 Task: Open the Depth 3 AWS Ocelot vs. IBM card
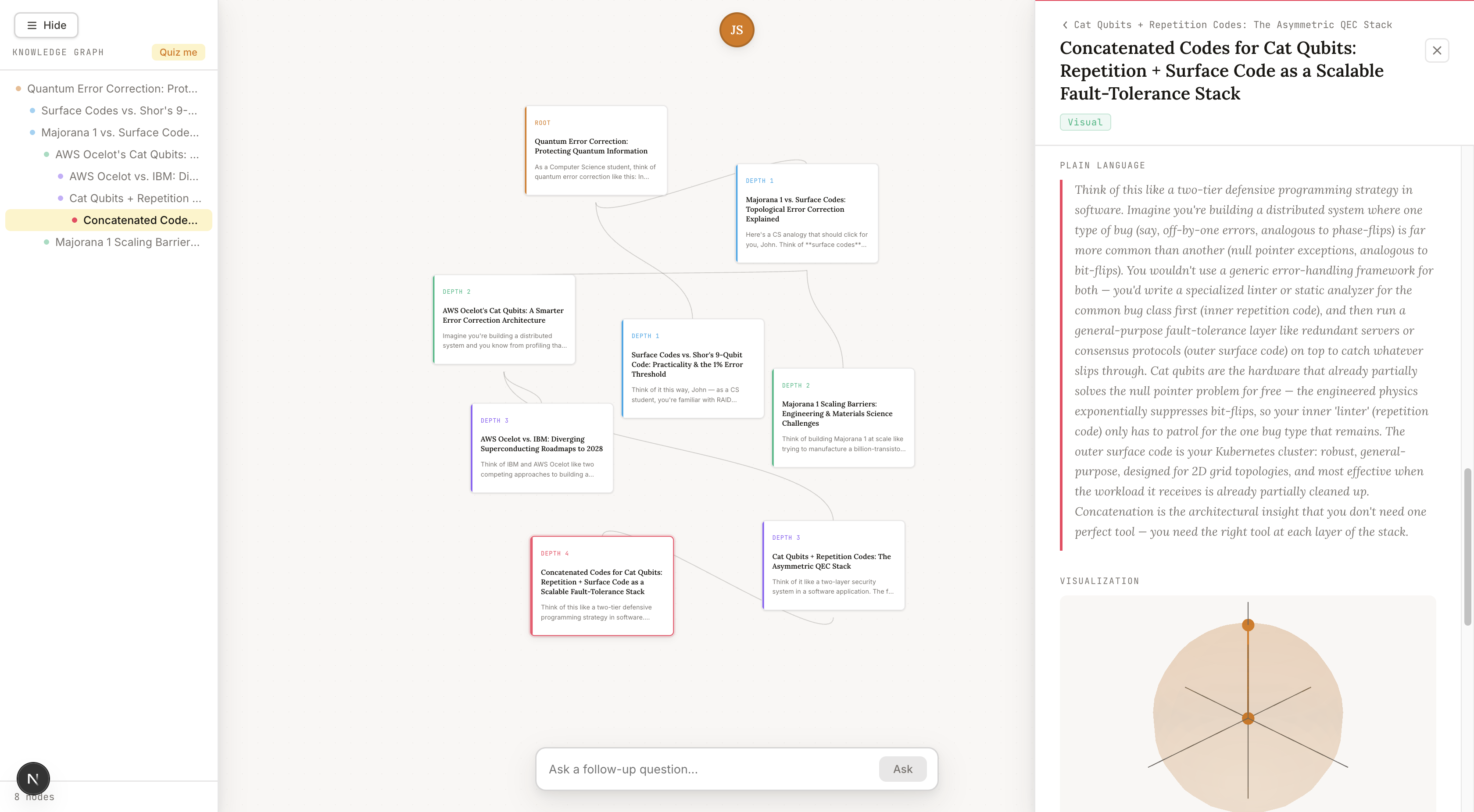pyautogui.click(x=541, y=448)
